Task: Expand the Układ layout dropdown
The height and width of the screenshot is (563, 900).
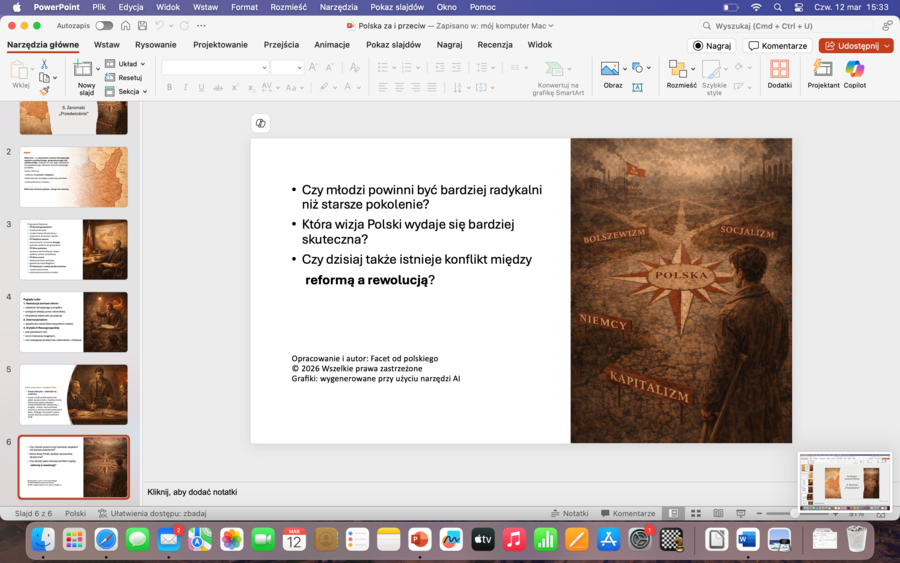Action: coord(131,64)
